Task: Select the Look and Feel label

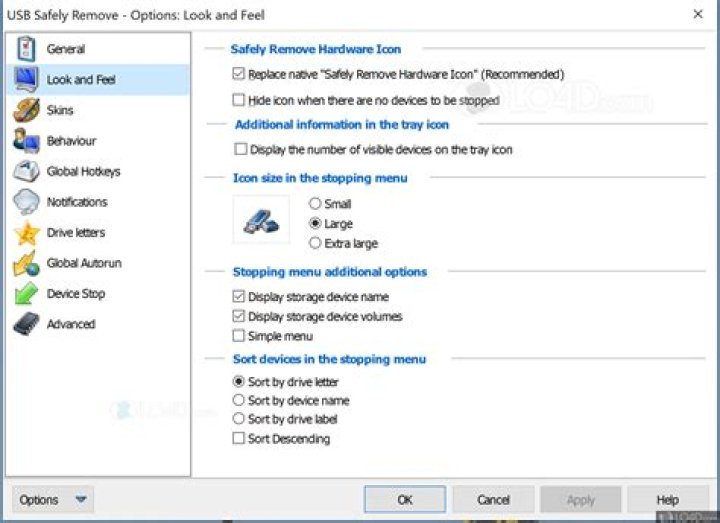Action: point(81,79)
